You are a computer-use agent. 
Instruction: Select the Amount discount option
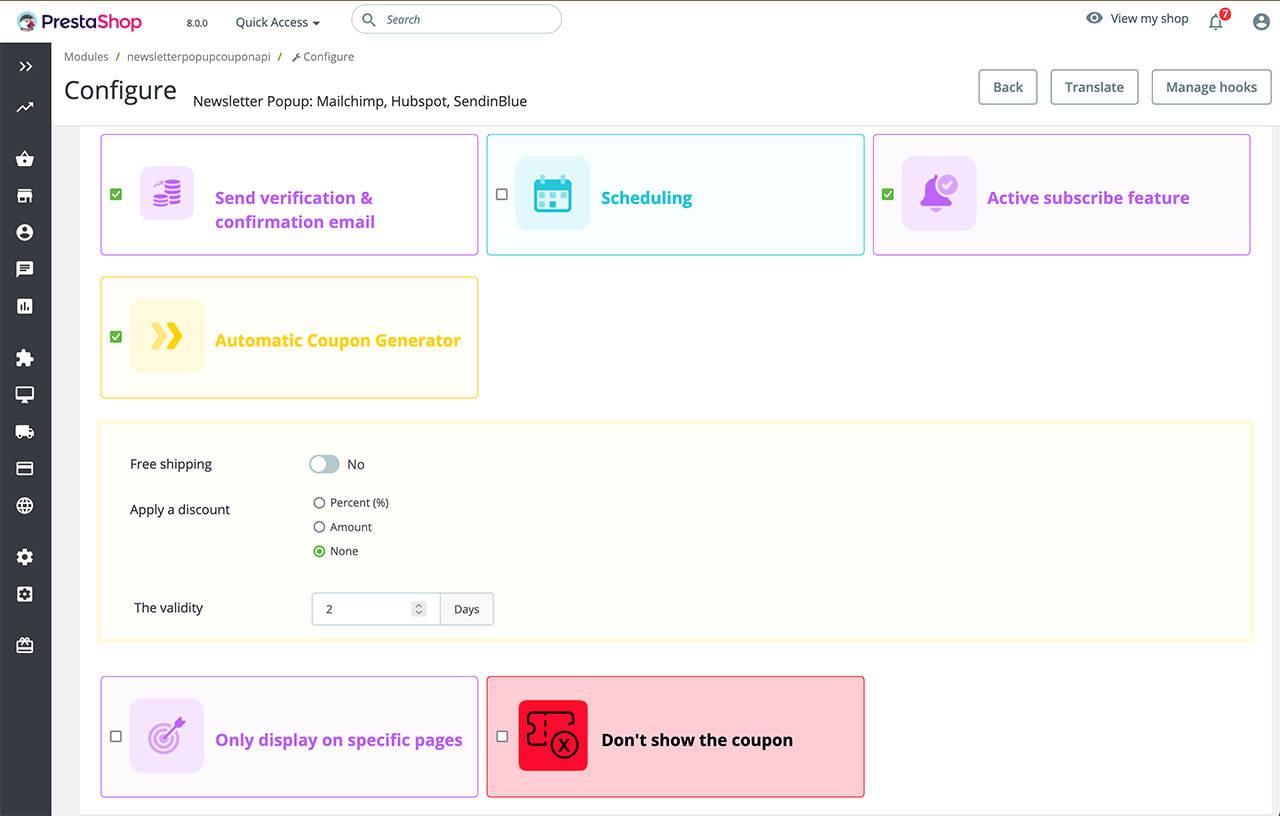coord(320,527)
